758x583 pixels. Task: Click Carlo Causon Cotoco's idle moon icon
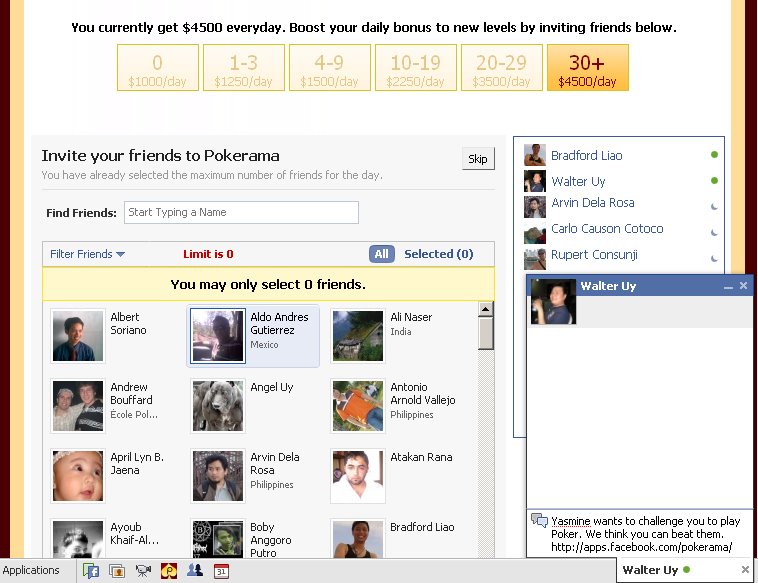point(714,233)
